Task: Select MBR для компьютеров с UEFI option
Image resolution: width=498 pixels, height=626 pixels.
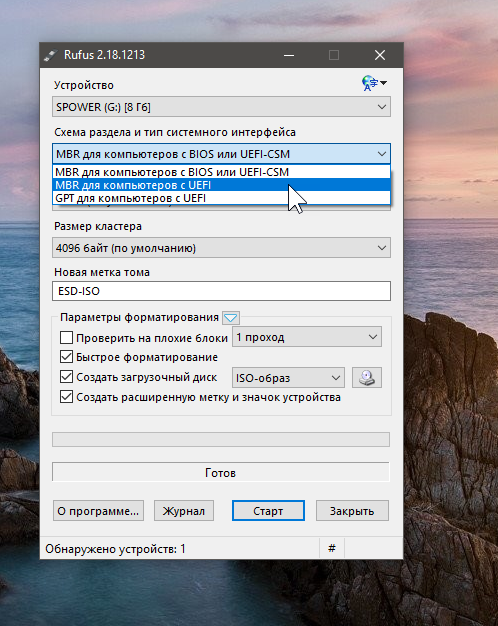Action: click(221, 185)
